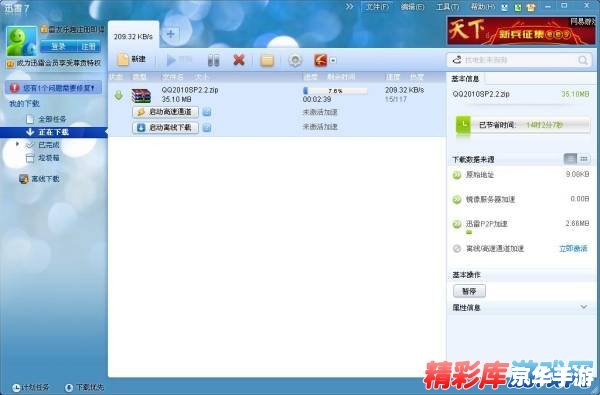Screen dimensions: 600x395
Task: Click the gray 离线/高速通道加速 status icon
Action: pyautogui.click(x=457, y=249)
